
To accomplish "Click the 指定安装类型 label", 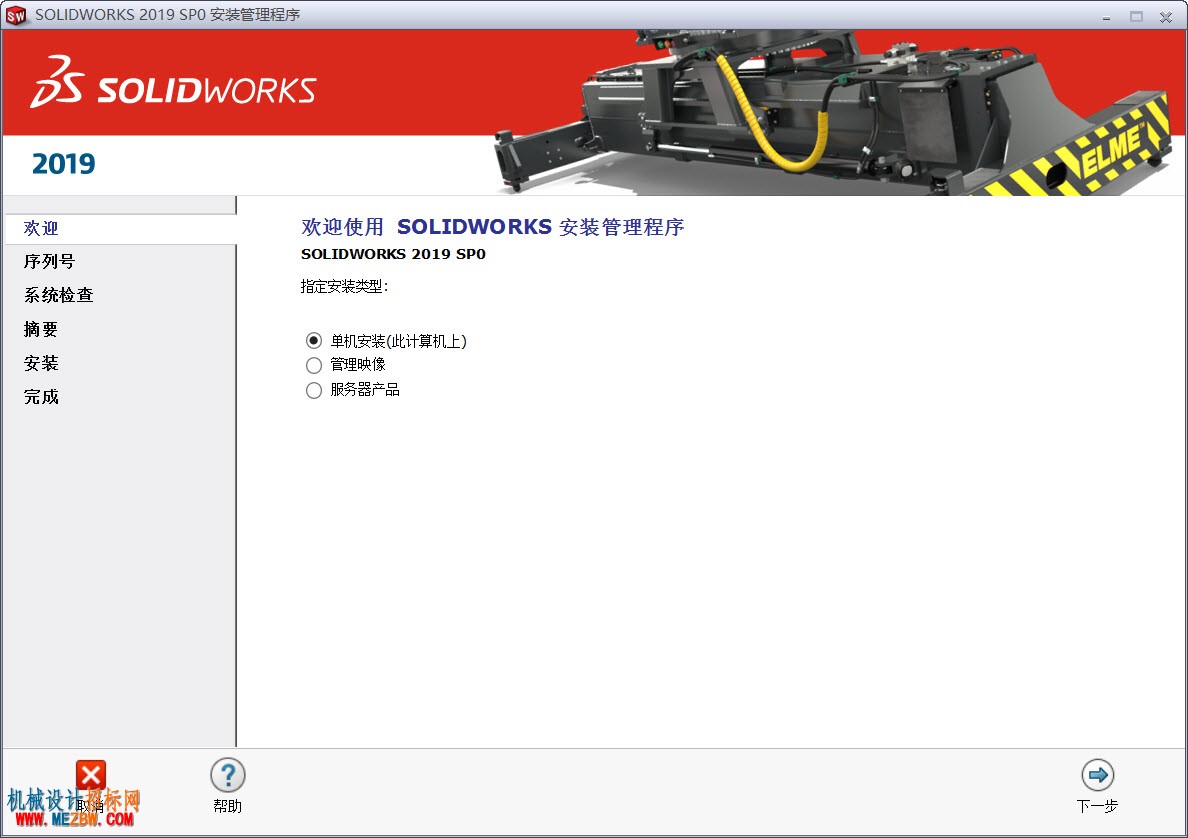I will coord(345,286).
